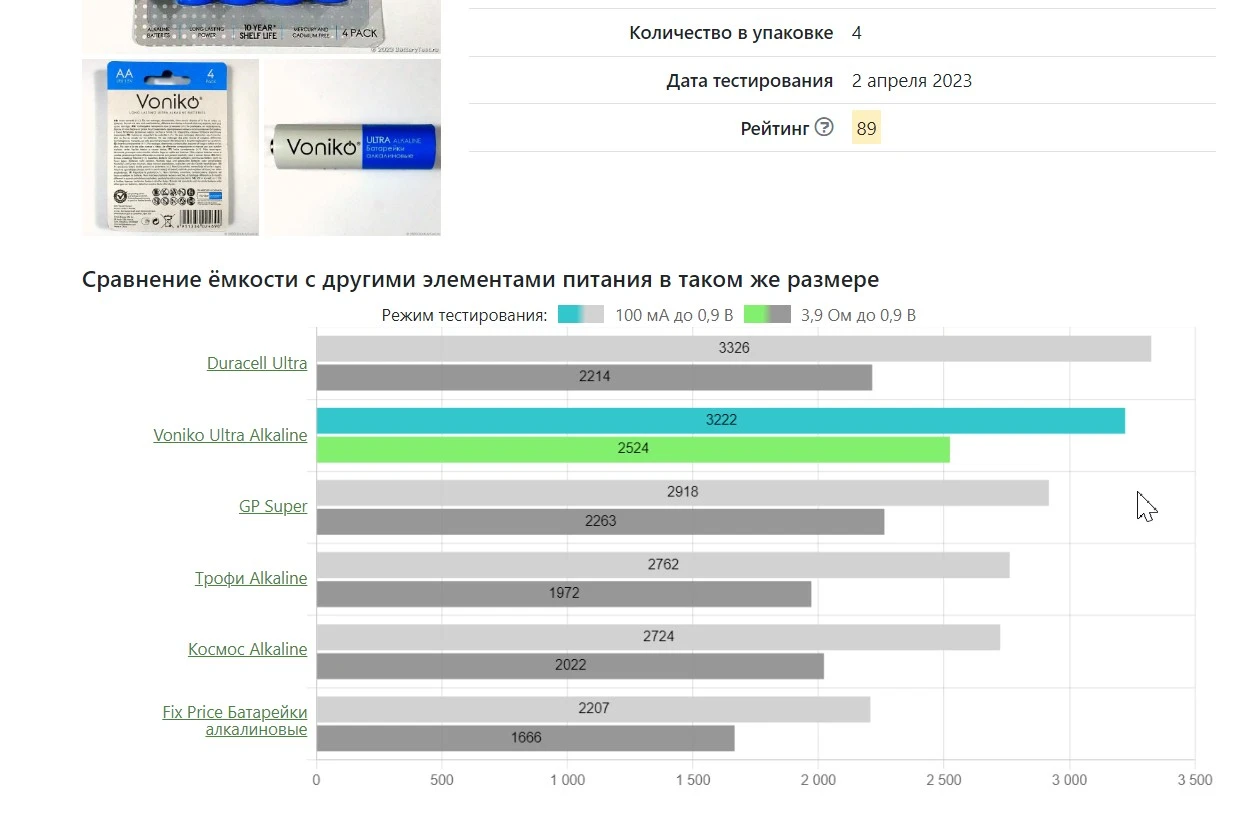
Task: Click the Сравнение ёмкости section heading
Action: pos(480,279)
